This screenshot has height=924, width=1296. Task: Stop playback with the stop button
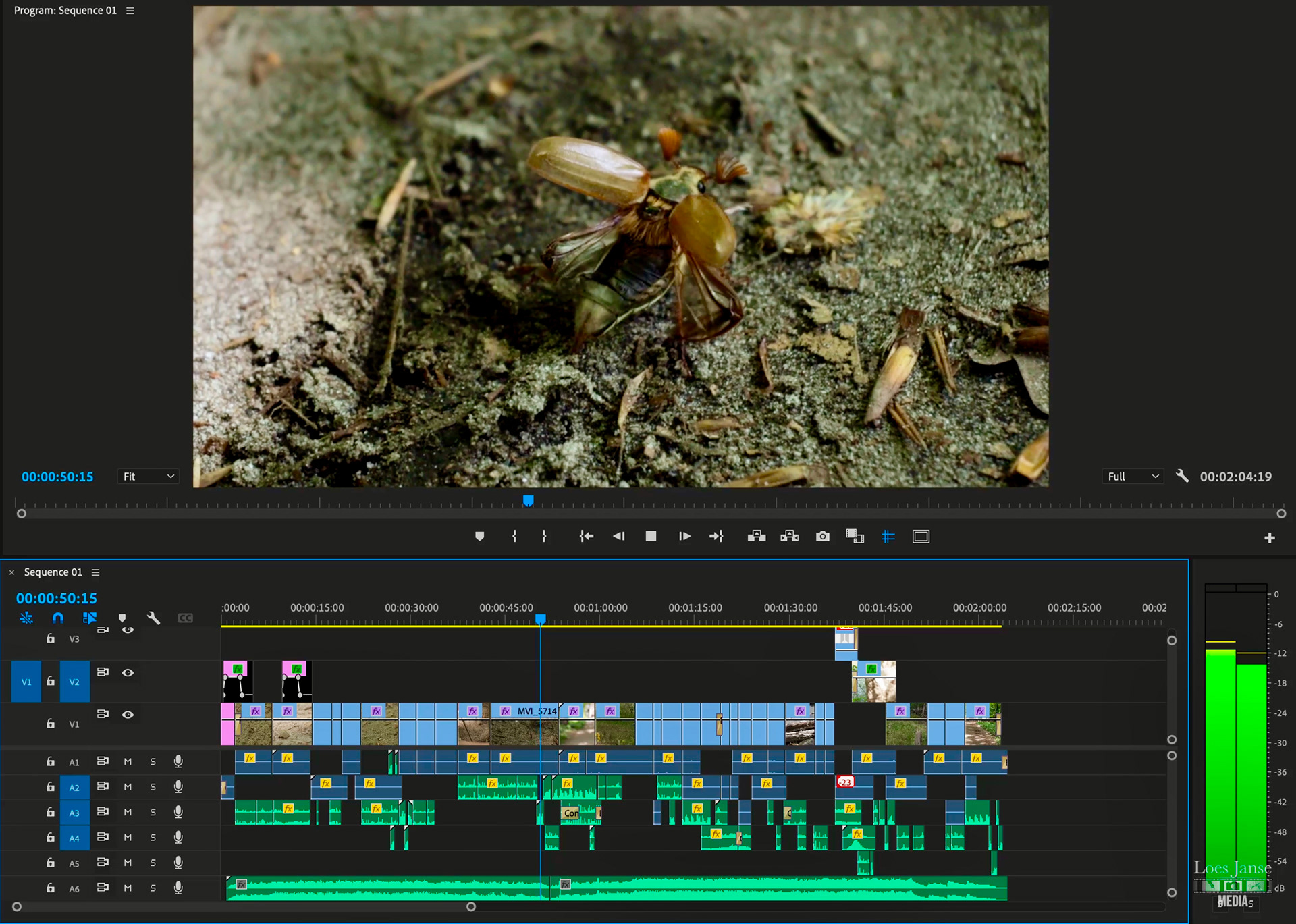pos(651,537)
